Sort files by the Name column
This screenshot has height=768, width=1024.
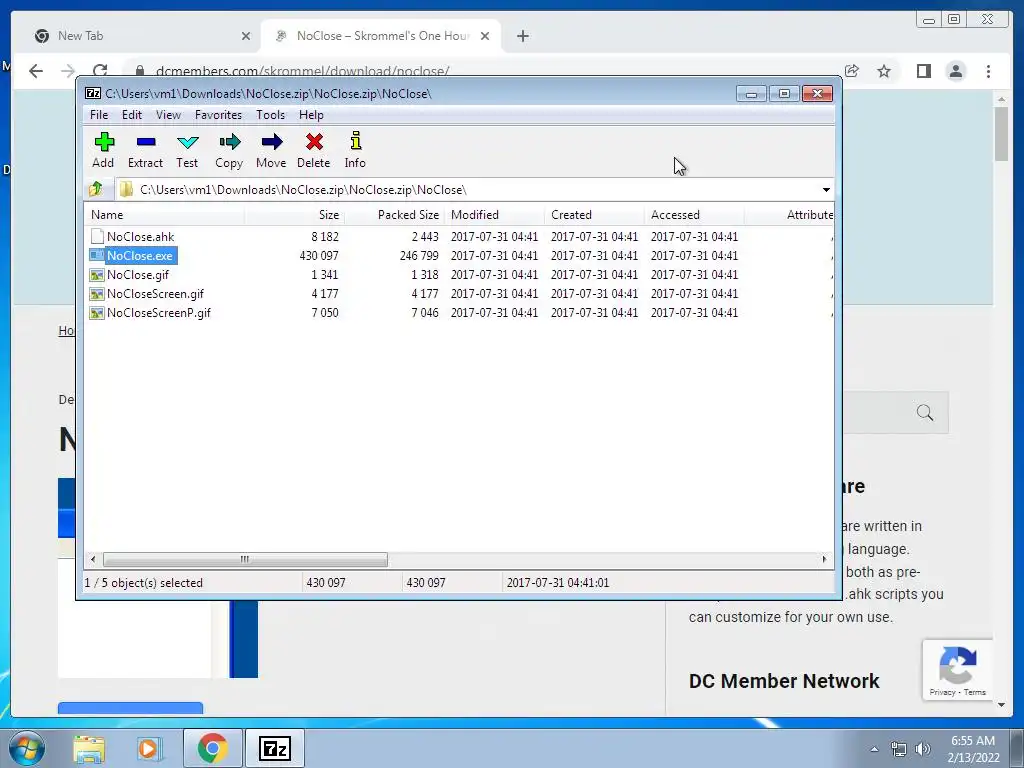[x=164, y=215]
